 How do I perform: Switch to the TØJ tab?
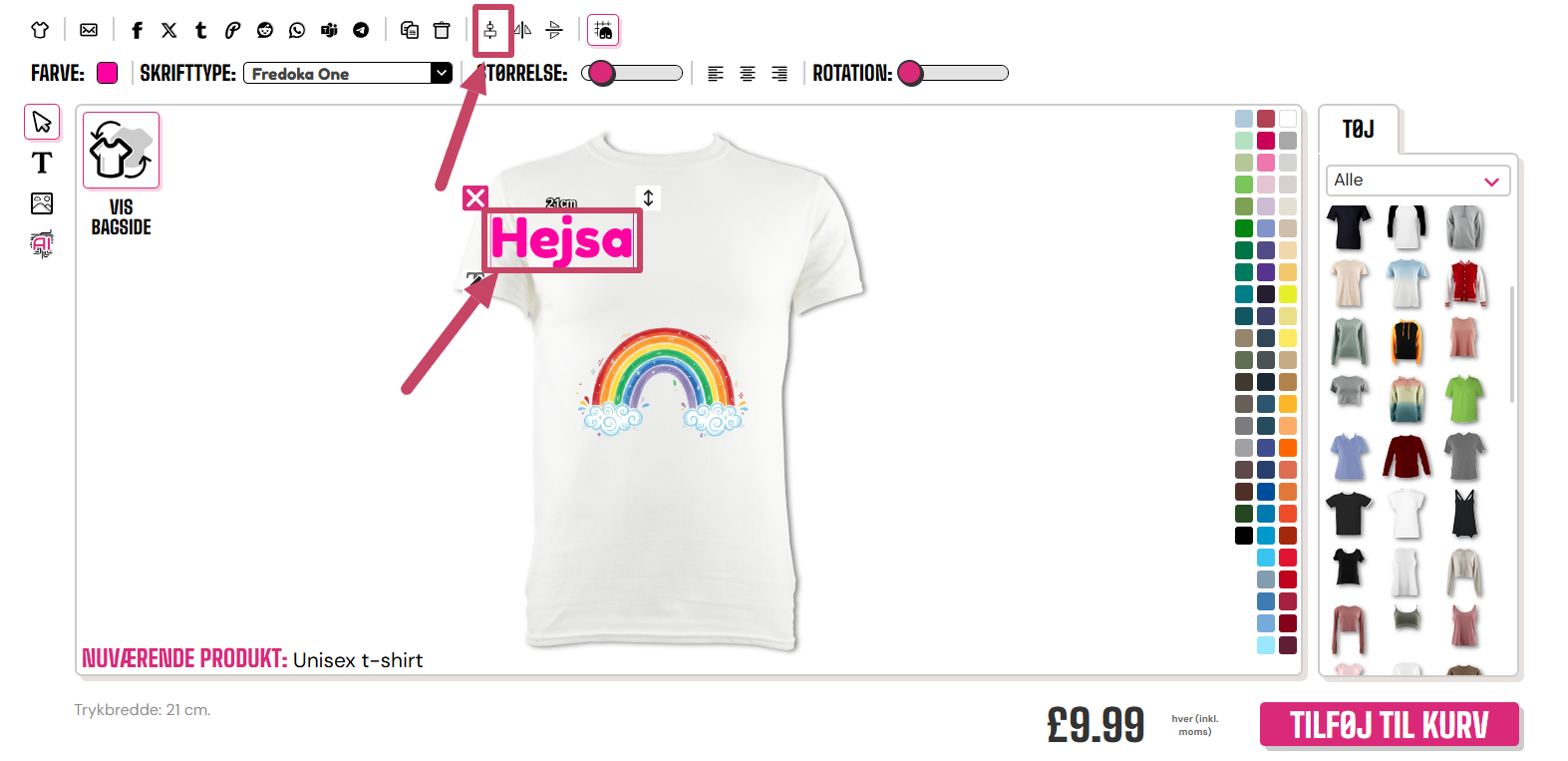pyautogui.click(x=1359, y=129)
